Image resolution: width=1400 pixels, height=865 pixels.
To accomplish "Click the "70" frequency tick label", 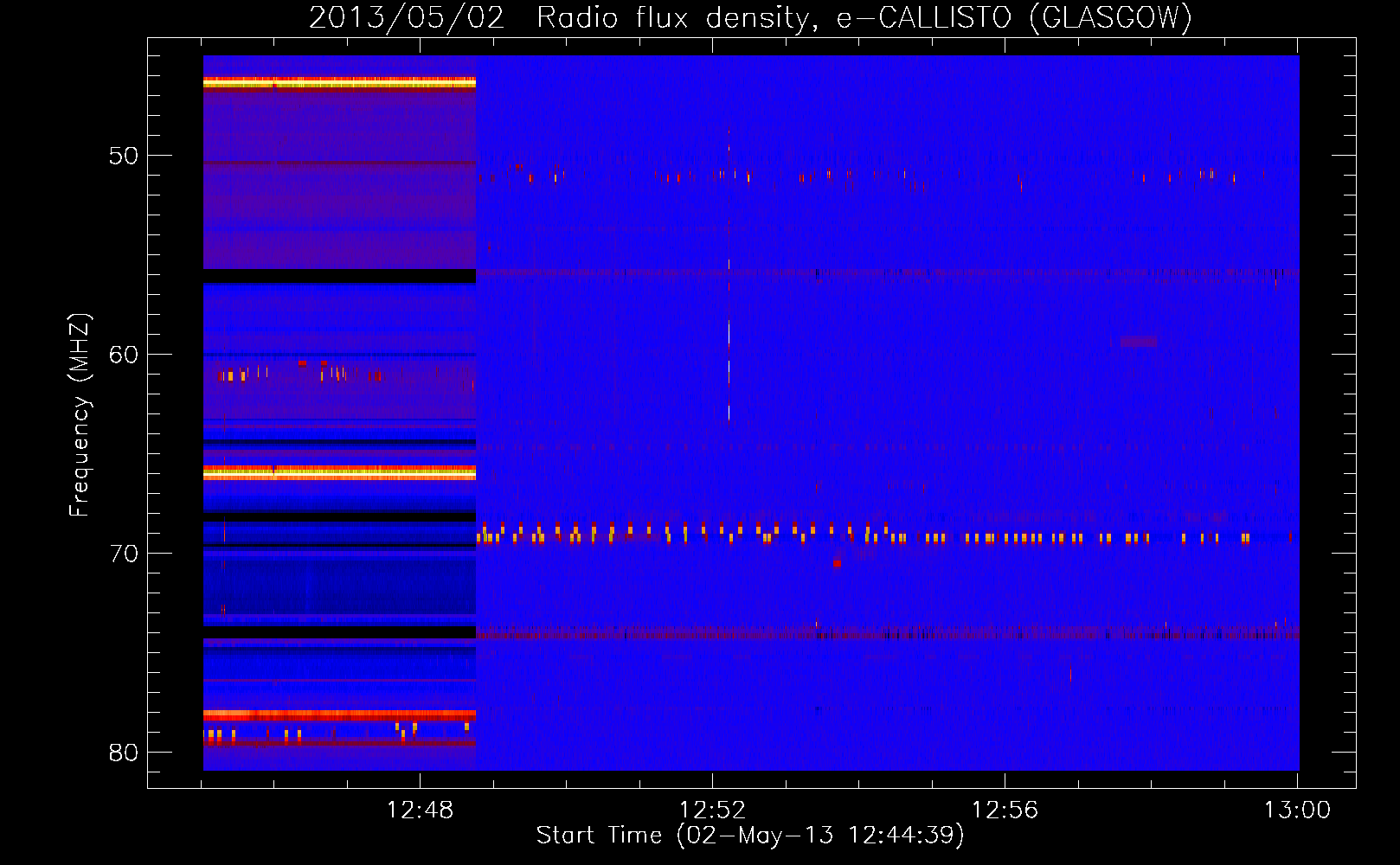I will click(124, 554).
